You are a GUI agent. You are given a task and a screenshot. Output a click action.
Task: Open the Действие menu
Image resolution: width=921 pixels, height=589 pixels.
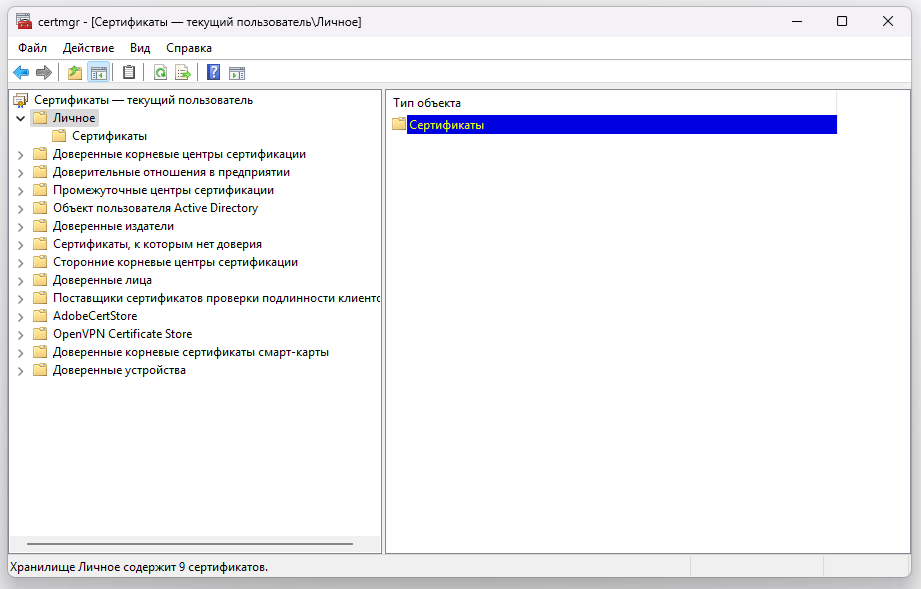(88, 48)
